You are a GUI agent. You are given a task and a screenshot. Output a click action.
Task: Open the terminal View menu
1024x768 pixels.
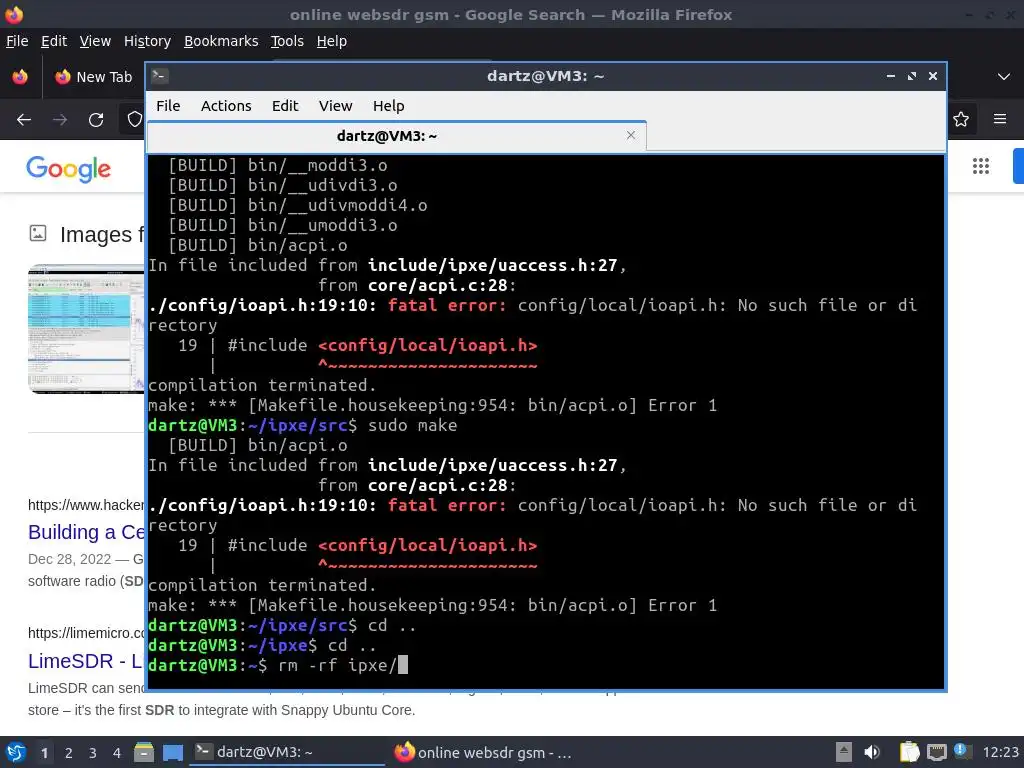click(335, 106)
